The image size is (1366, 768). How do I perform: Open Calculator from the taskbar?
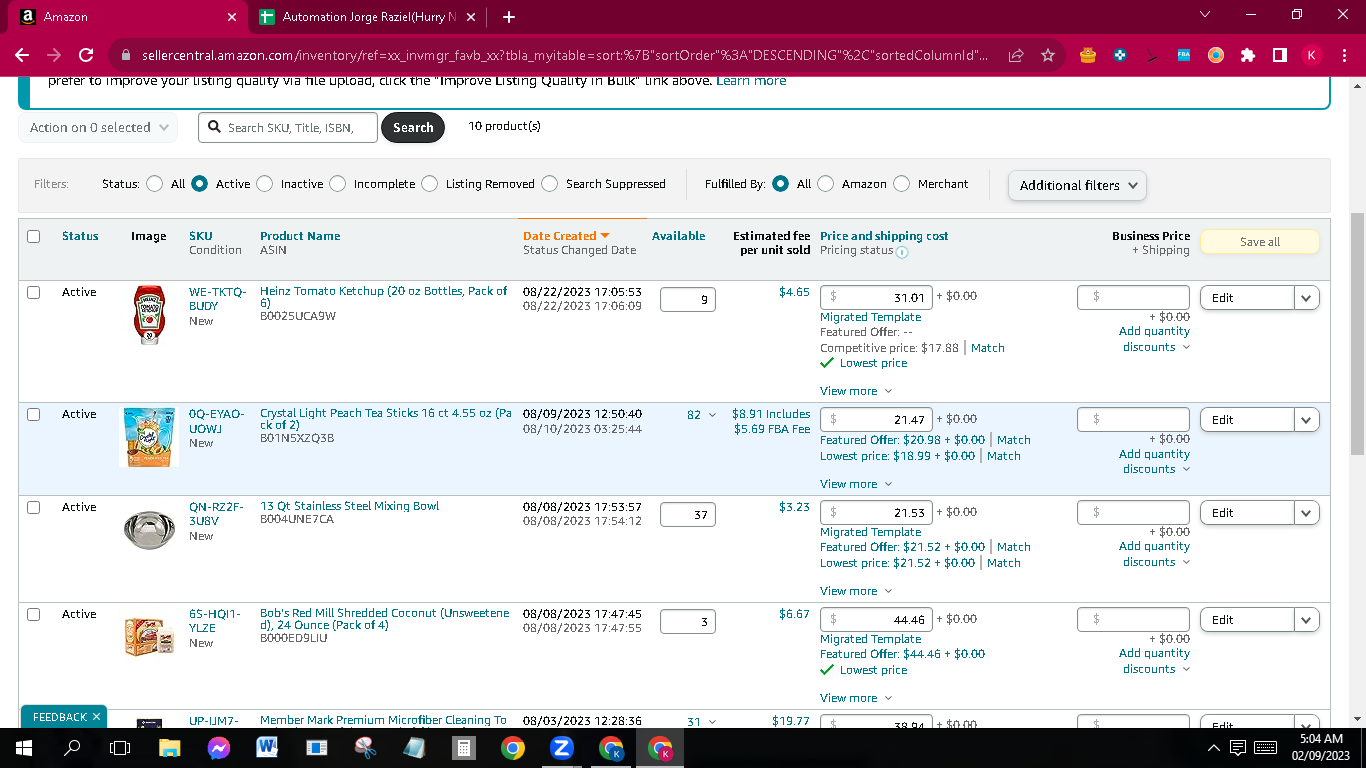[463, 747]
